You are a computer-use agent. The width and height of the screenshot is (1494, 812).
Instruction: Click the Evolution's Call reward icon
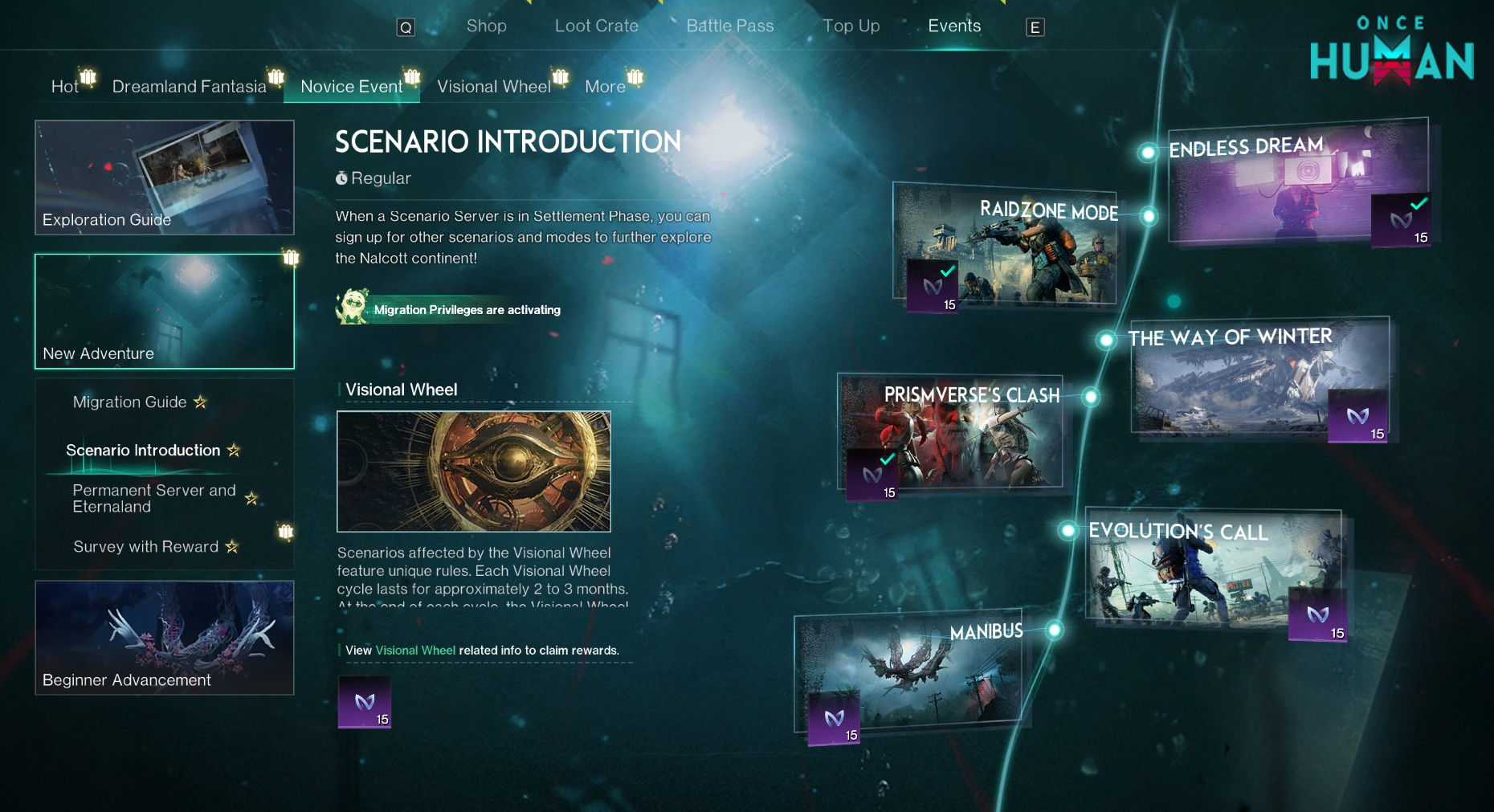pos(1317,614)
